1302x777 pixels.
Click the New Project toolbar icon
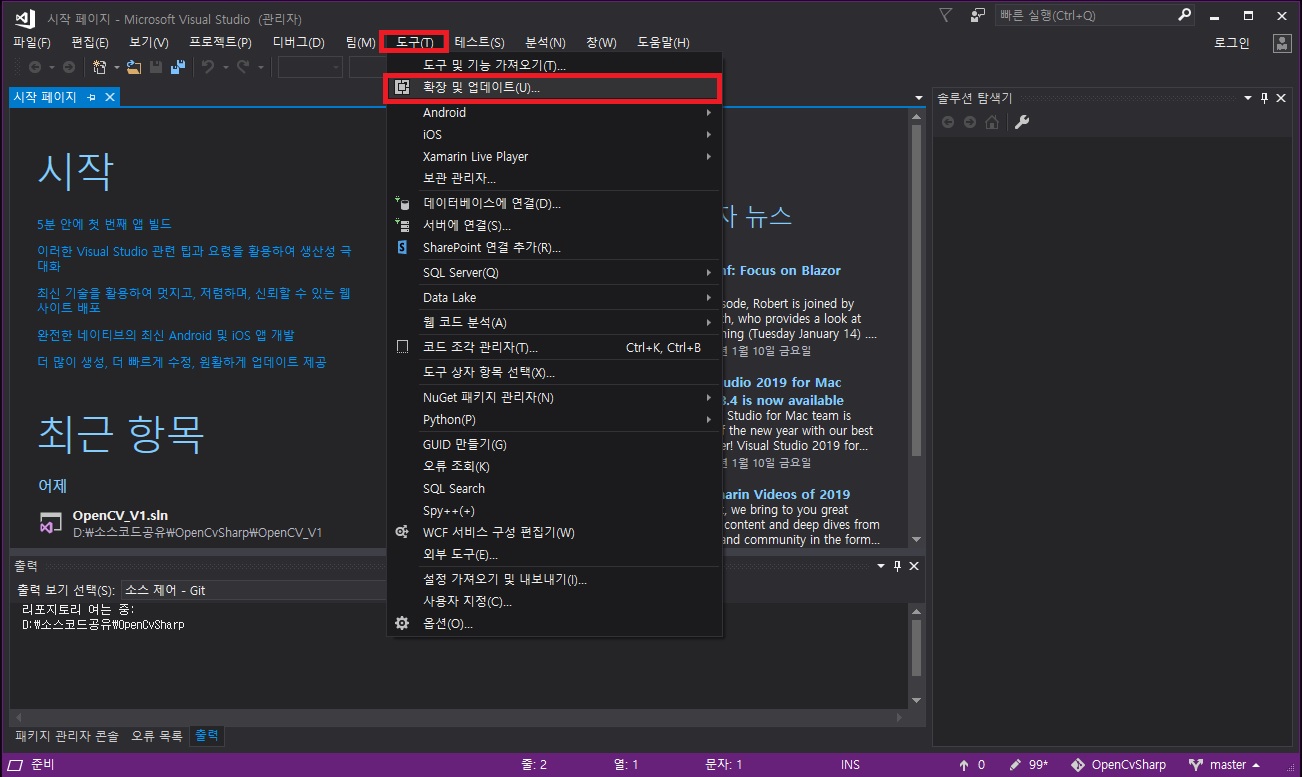(x=99, y=67)
